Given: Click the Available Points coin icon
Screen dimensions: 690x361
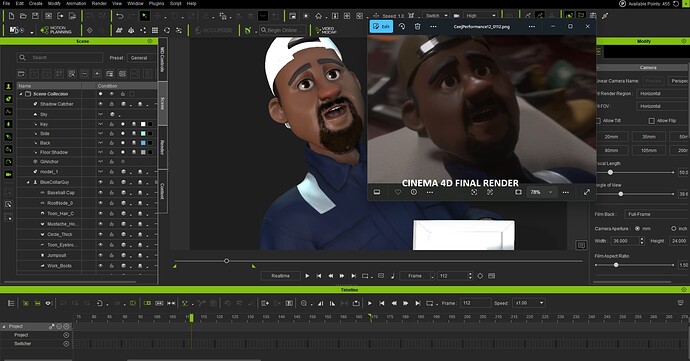Looking at the screenshot, I should (x=622, y=4).
